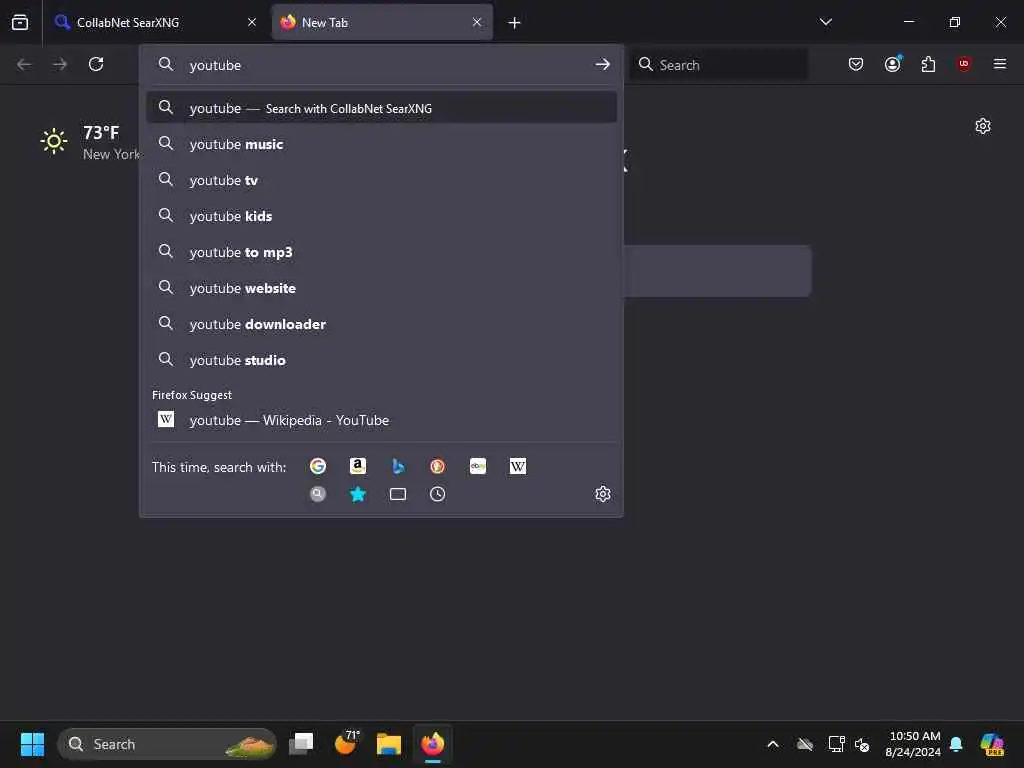Open volume muted tray icon
The image size is (1024, 768).
coord(862,744)
